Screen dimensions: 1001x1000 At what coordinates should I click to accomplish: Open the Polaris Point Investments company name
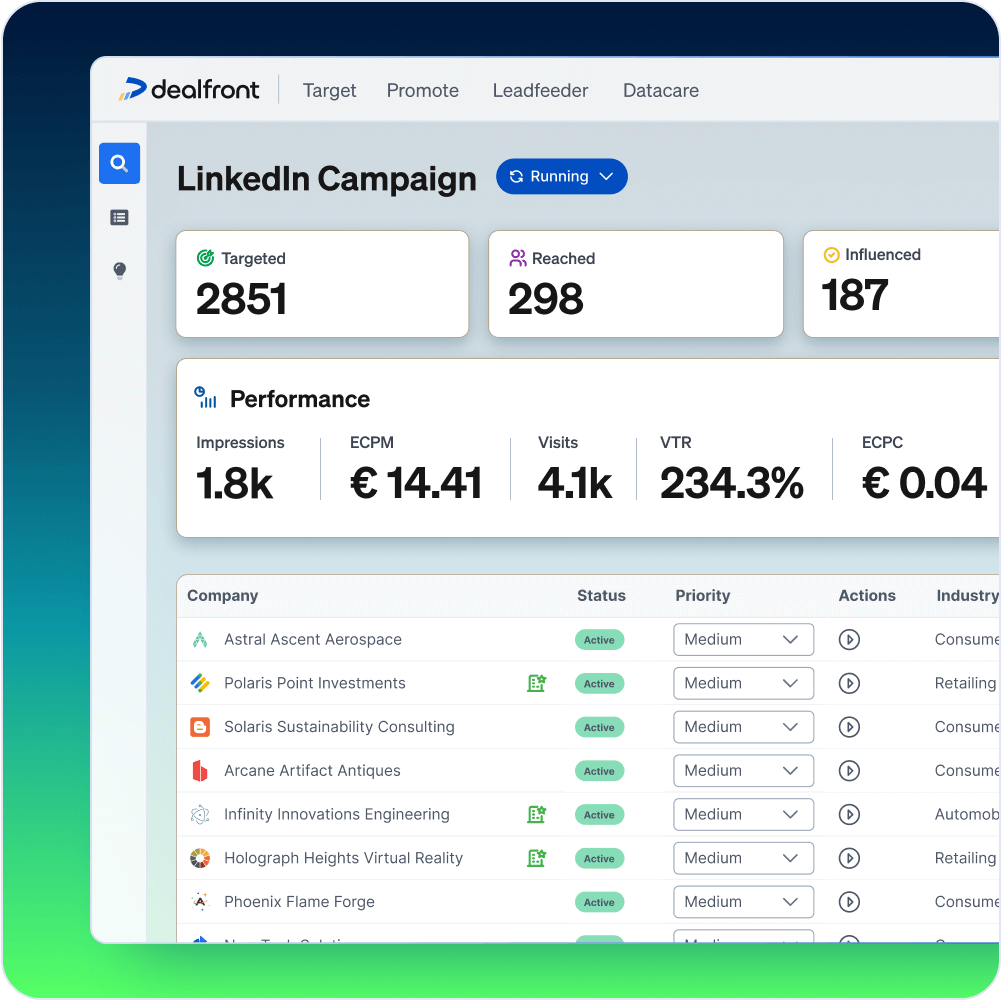tap(315, 683)
